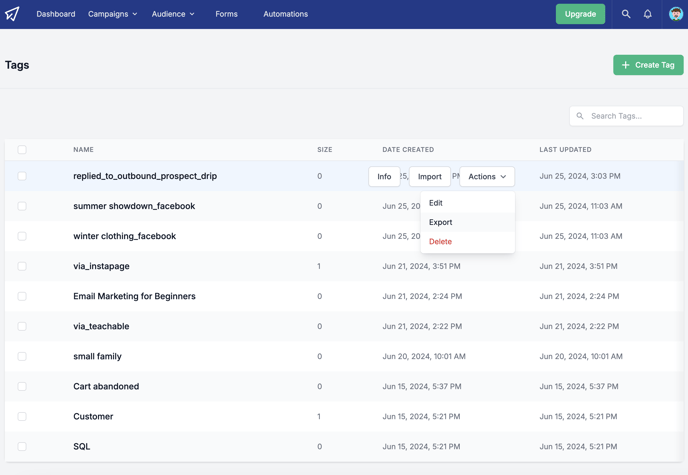The width and height of the screenshot is (688, 475).
Task: Choose Export from the Actions menu
Action: click(x=468, y=222)
